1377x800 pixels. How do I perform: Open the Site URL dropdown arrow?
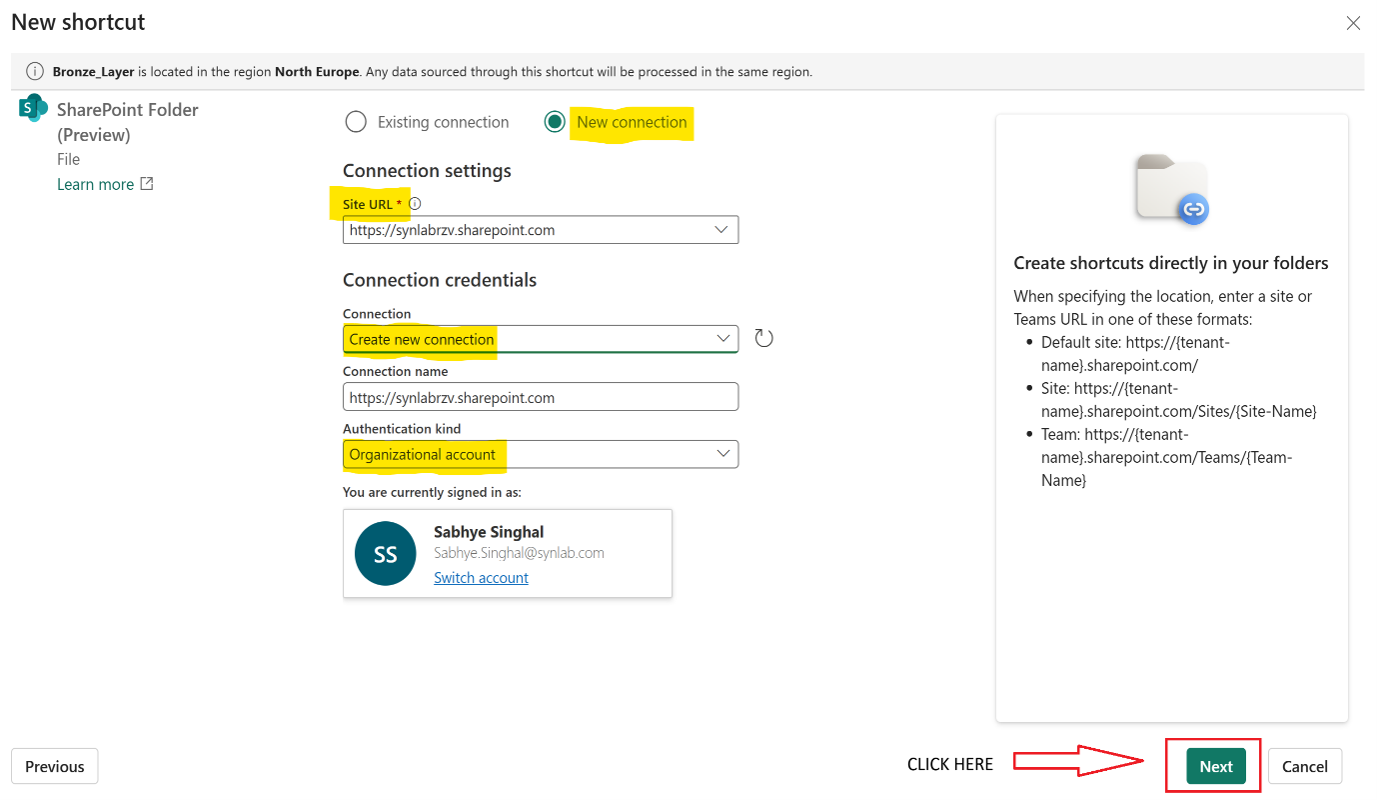722,230
